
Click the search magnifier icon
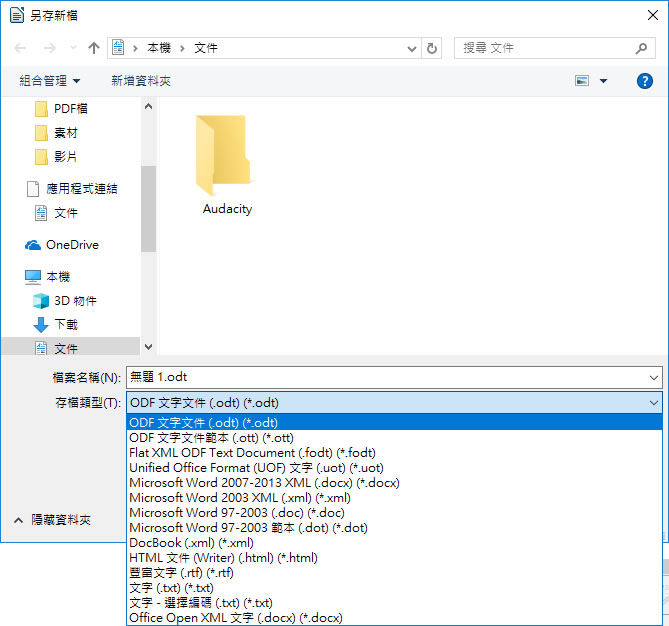[x=641, y=48]
